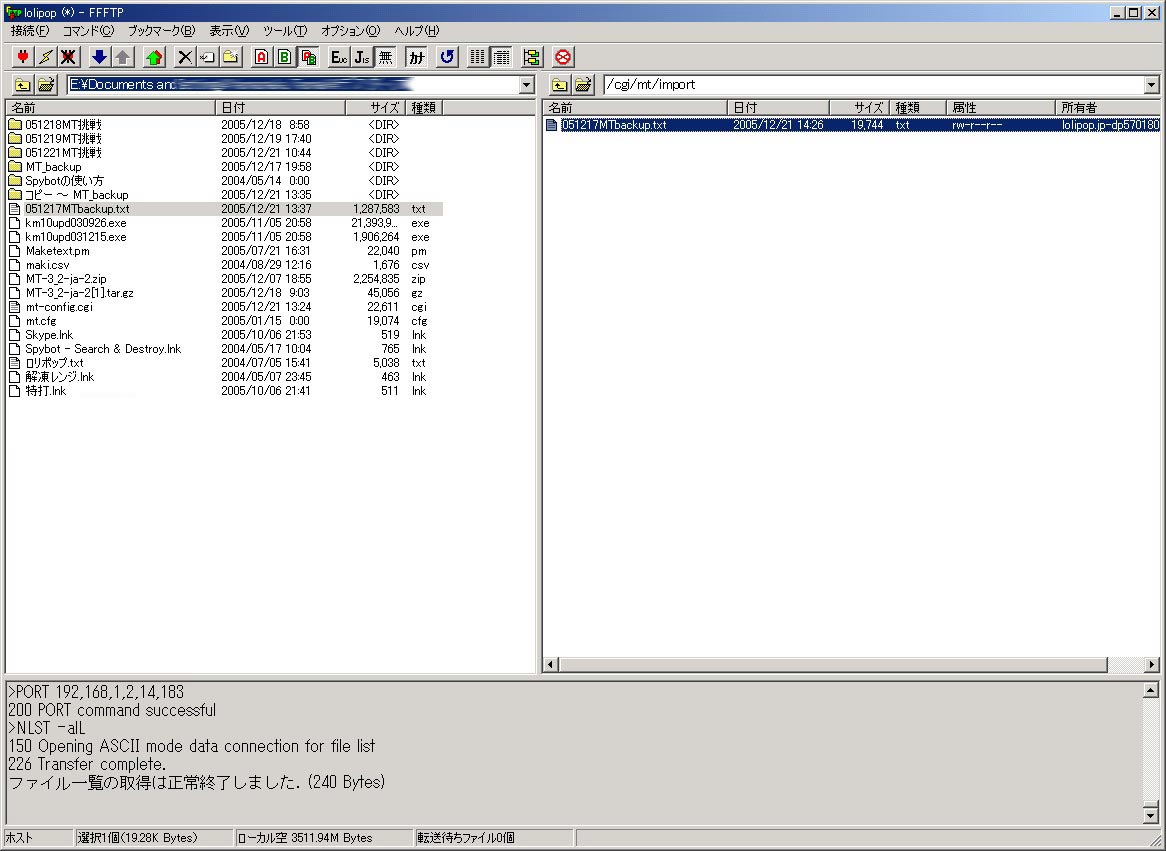Open the ブックマーク(B) menu
This screenshot has height=851, width=1166.
(161, 31)
